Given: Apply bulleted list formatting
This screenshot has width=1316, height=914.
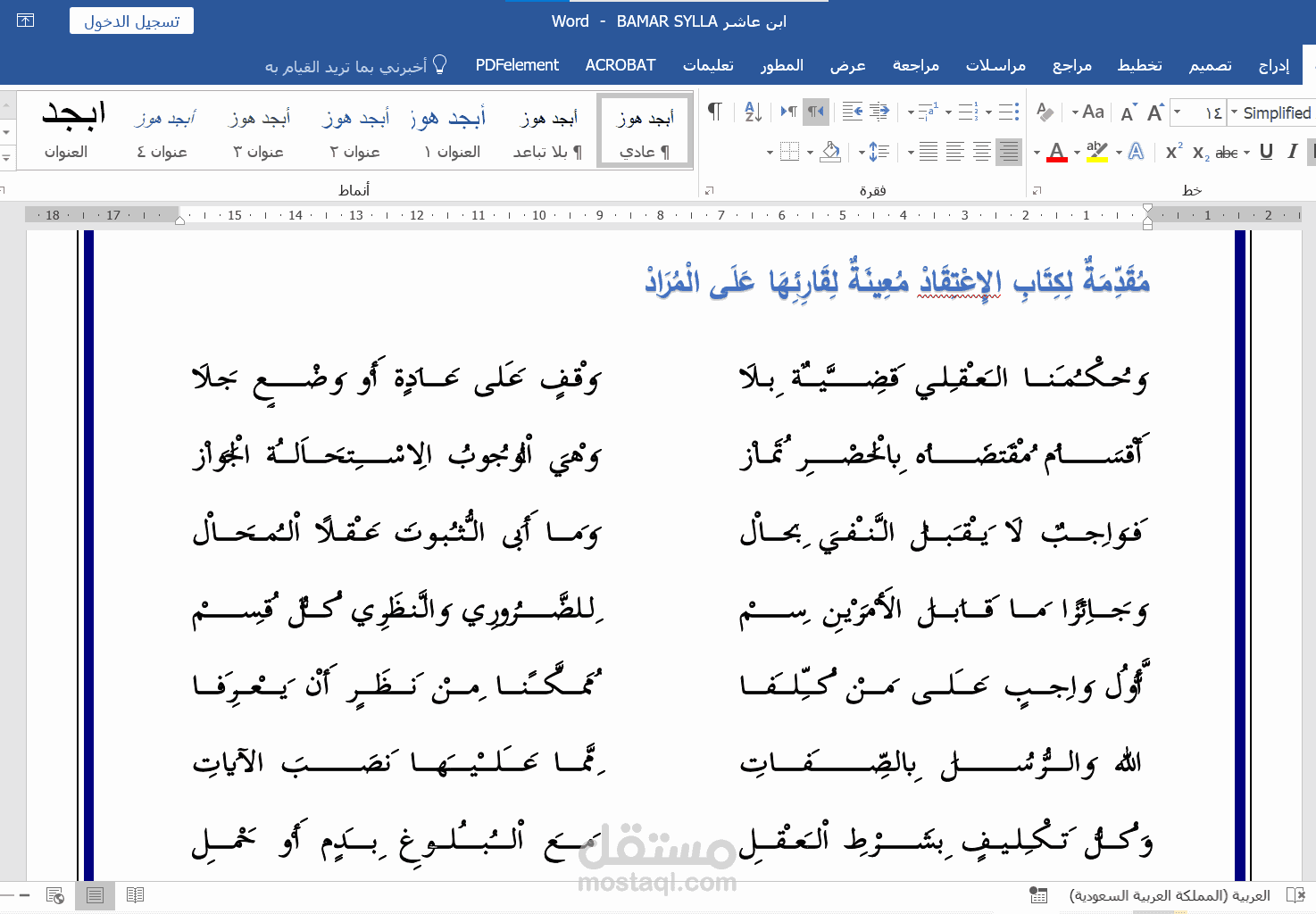Looking at the screenshot, I should point(1009,112).
